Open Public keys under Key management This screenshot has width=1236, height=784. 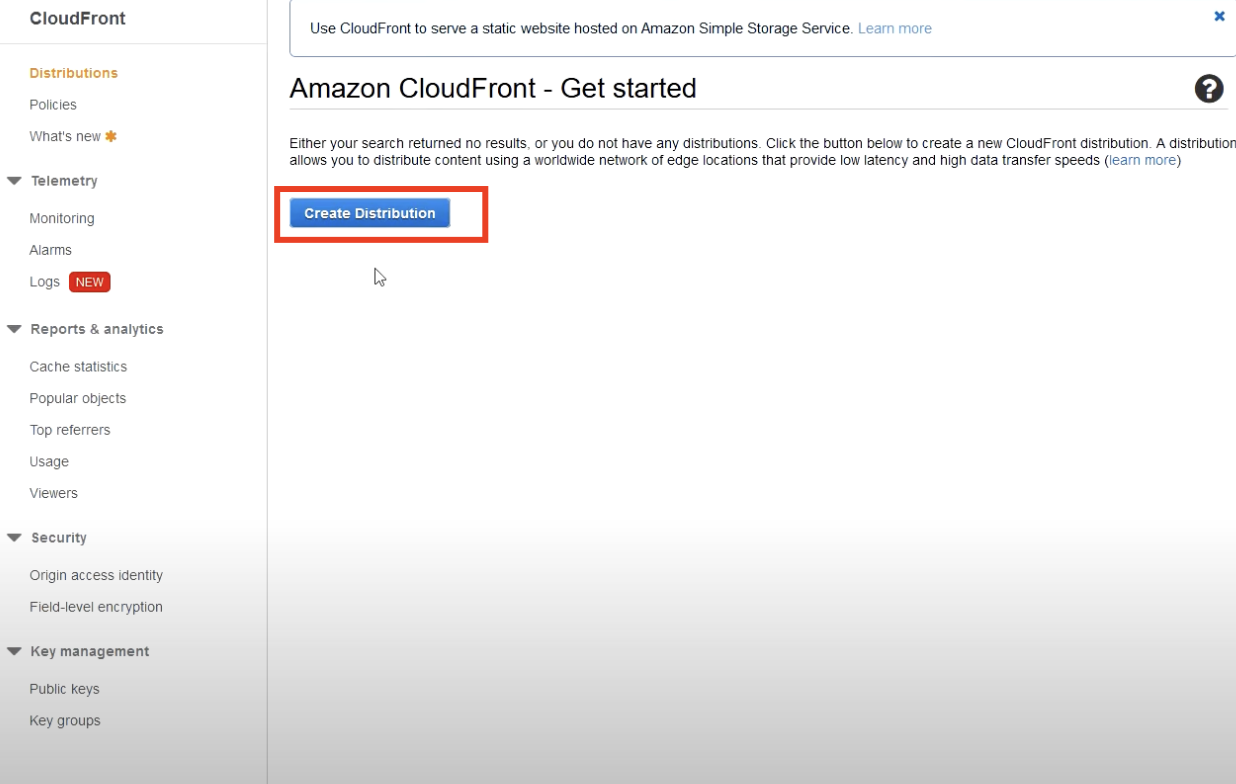coord(64,689)
